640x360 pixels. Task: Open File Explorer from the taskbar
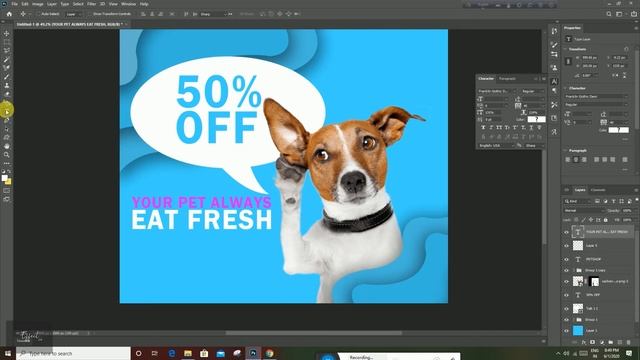188,353
